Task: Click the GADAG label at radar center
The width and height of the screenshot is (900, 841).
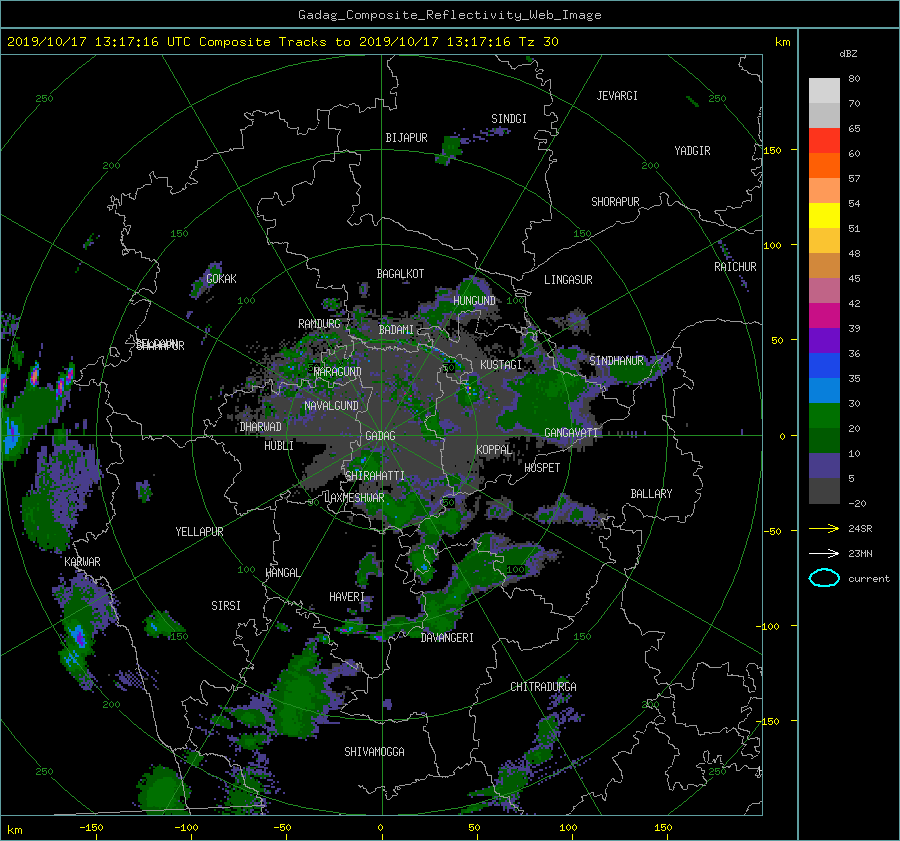Action: pyautogui.click(x=380, y=436)
